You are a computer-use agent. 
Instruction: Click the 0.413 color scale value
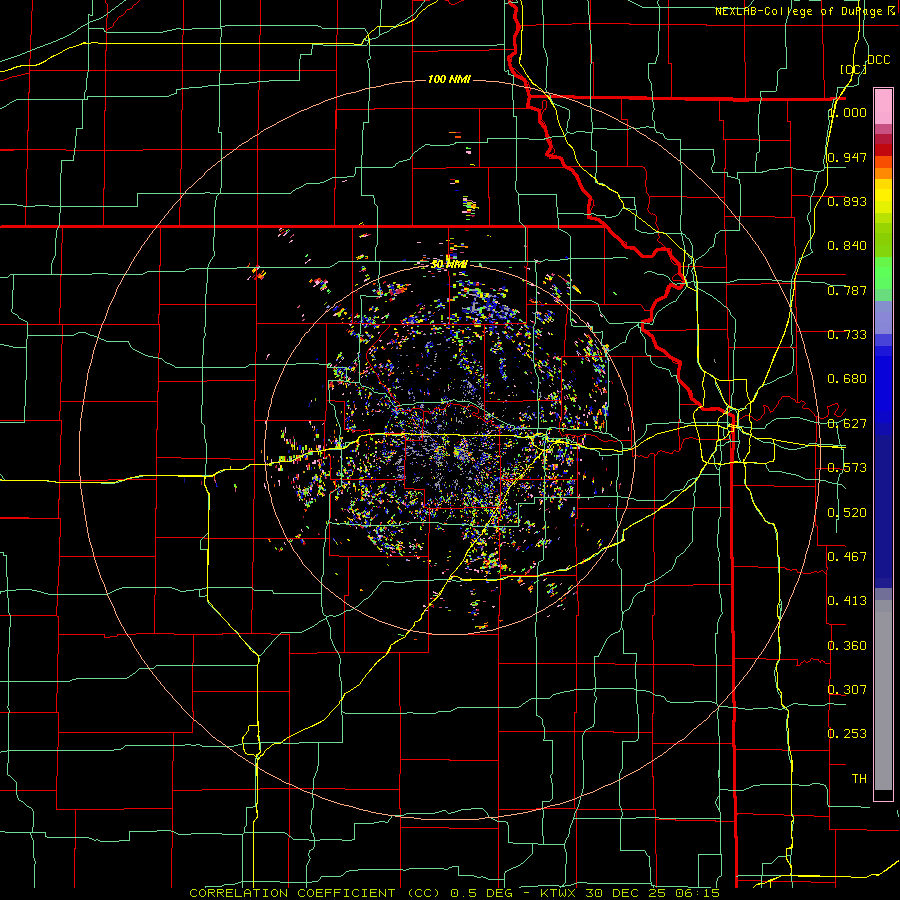click(x=847, y=601)
